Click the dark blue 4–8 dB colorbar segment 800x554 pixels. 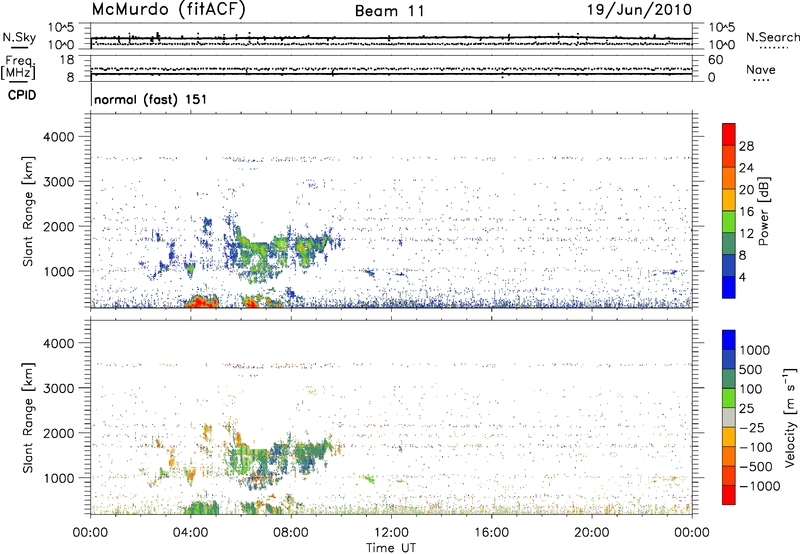(x=729, y=266)
